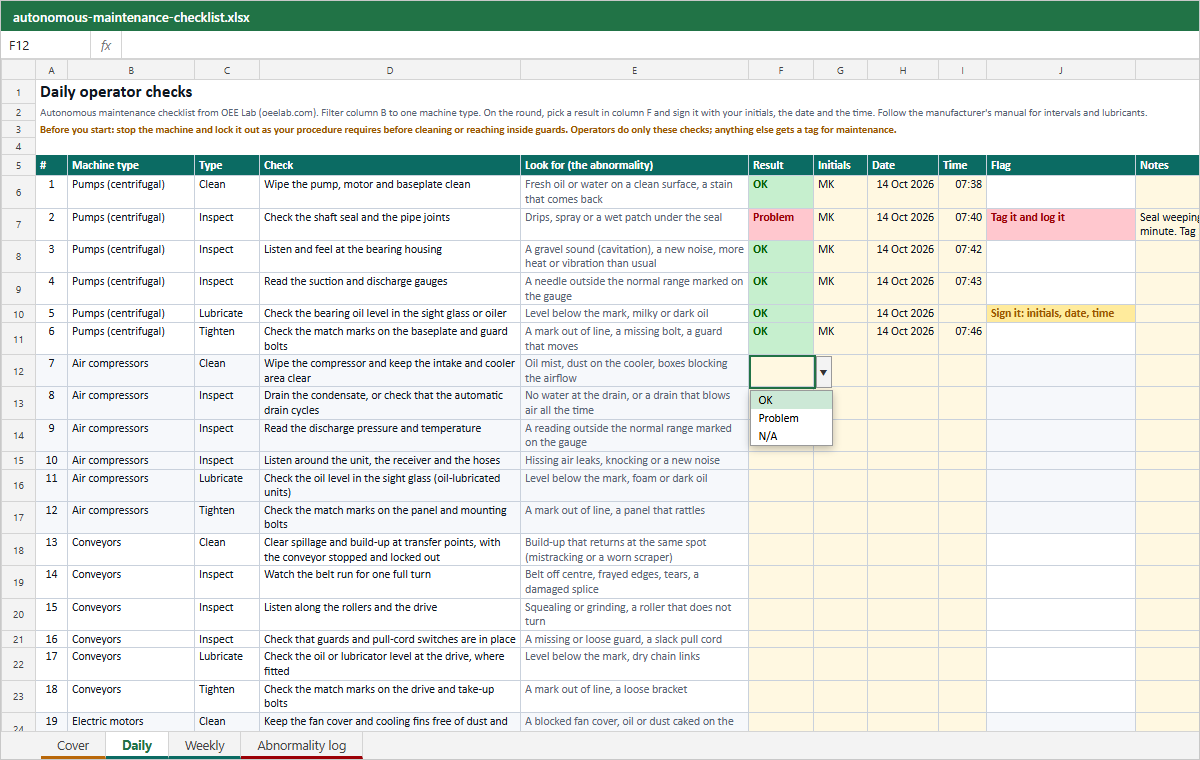Image resolution: width=1200 pixels, height=760 pixels.
Task: Open the Abnormality log sheet tab
Action: click(x=301, y=746)
